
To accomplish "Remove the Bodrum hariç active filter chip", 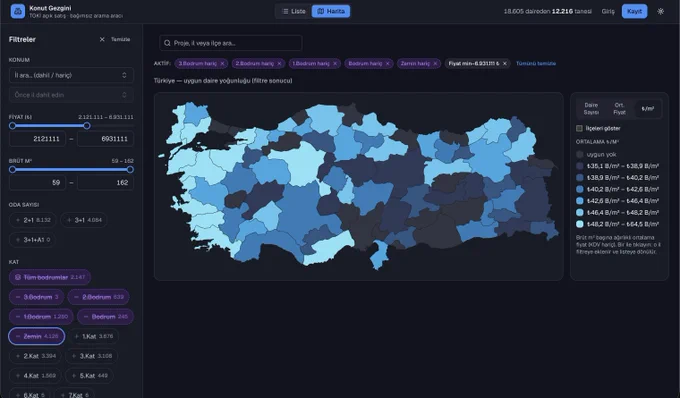I will (x=387, y=64).
